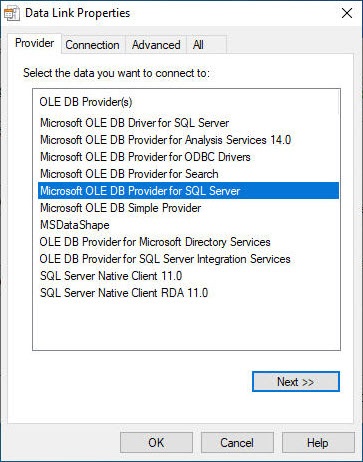Open the Connection tab
The width and height of the screenshot is (363, 462).
(92, 45)
